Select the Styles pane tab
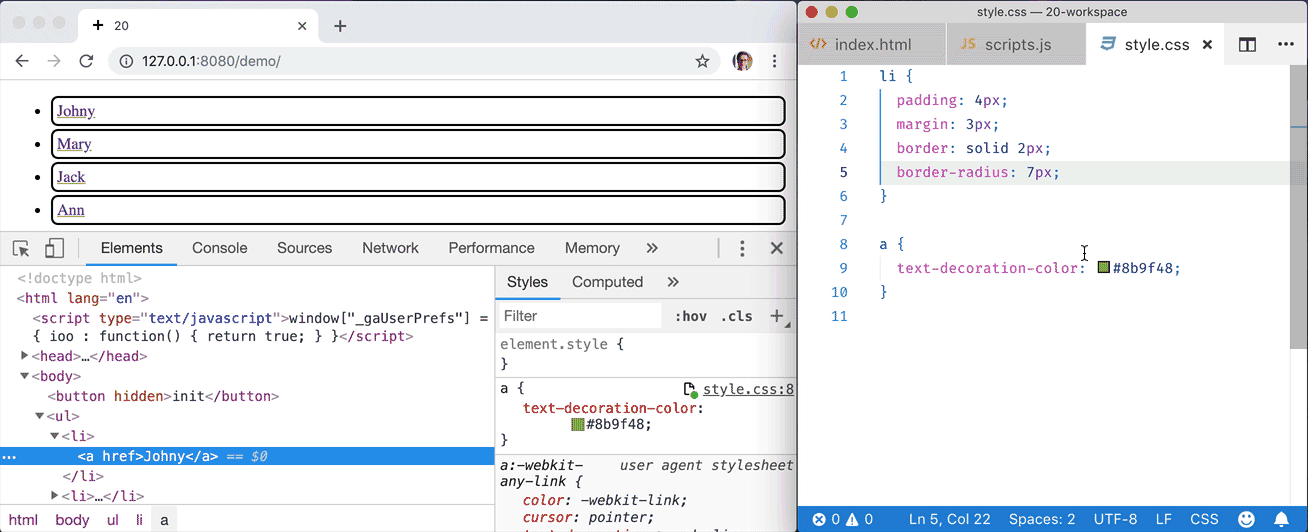The height and width of the screenshot is (532, 1308). coord(527,282)
